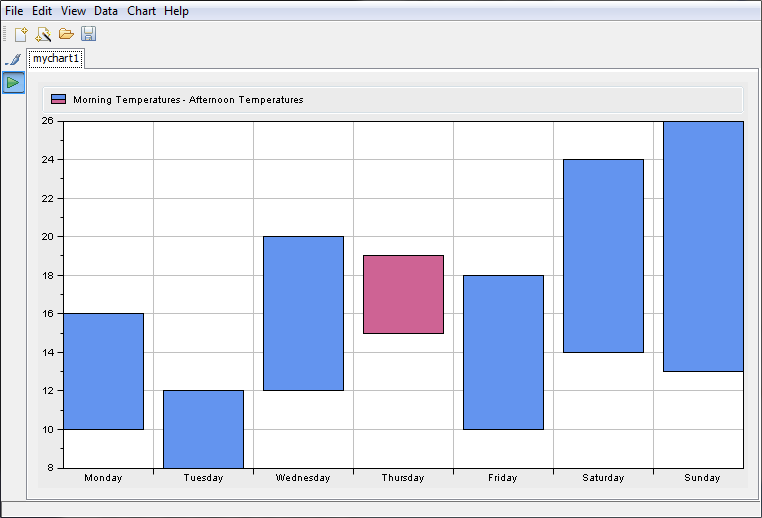762x518 pixels.
Task: Click the Save disk icon
Action: (x=88, y=34)
